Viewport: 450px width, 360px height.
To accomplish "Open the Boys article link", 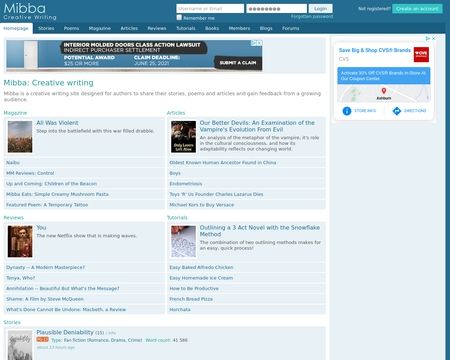I will [x=175, y=173].
